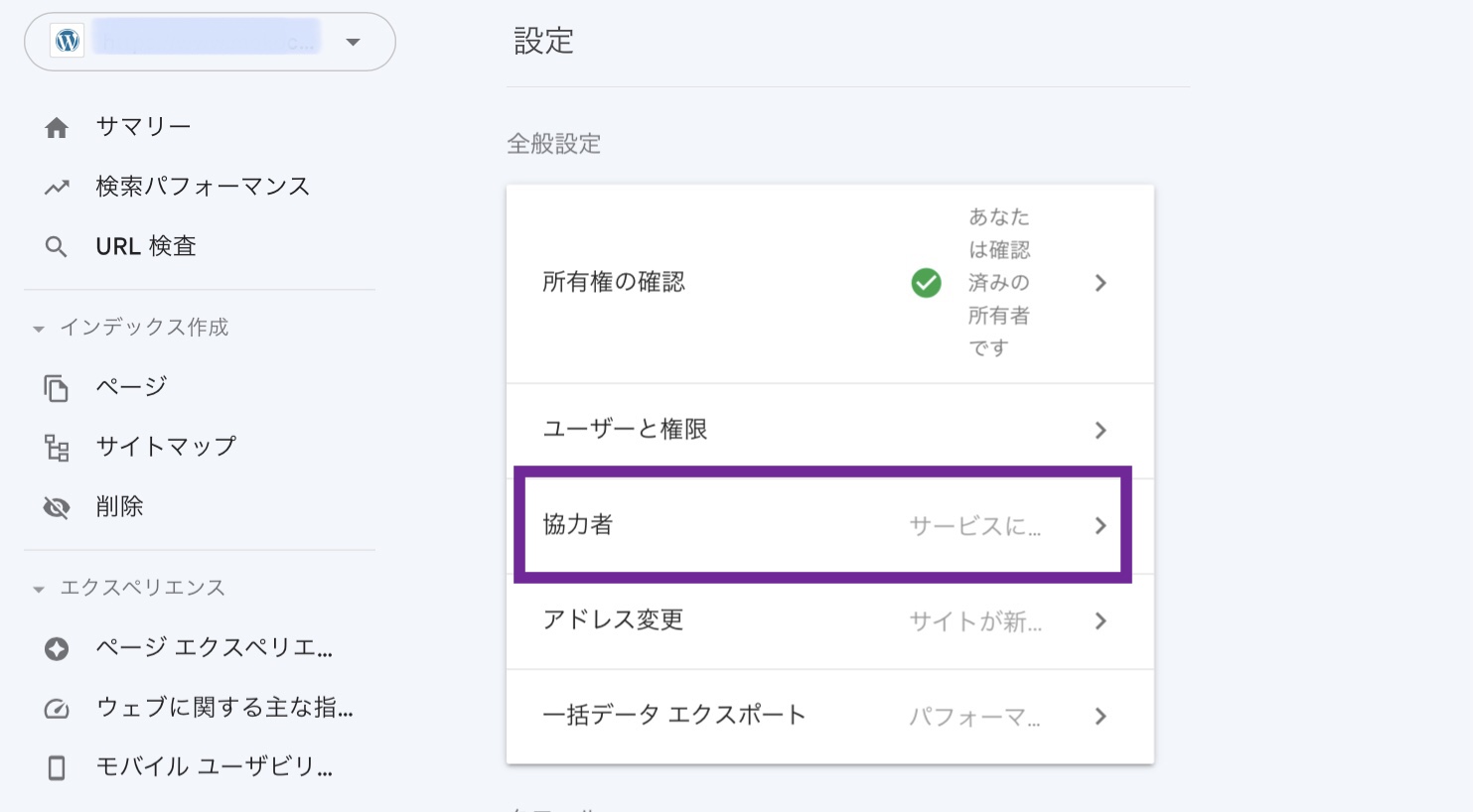This screenshot has width=1473, height=812.
Task: Click the home icon beside サマリー
Action: pos(57,128)
